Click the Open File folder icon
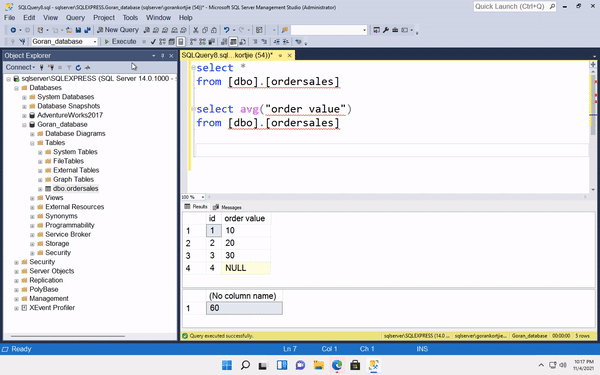Image resolution: width=600 pixels, height=375 pixels. (x=69, y=30)
